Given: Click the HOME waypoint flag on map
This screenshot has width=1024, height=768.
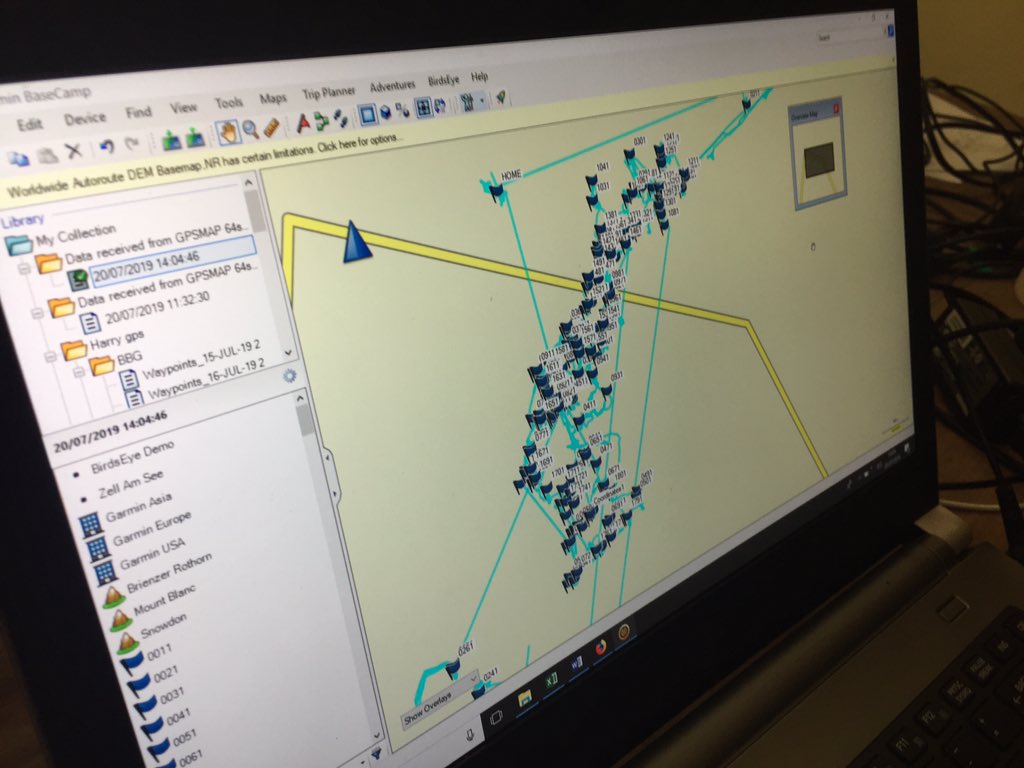Looking at the screenshot, I should click(x=496, y=191).
